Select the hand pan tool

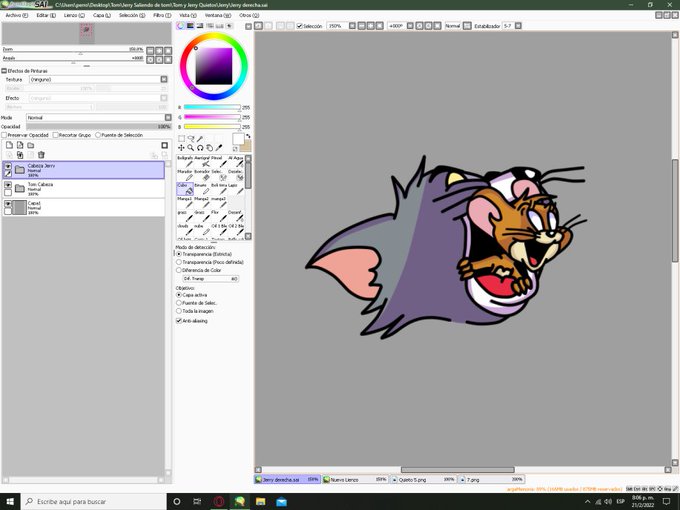pos(209,148)
